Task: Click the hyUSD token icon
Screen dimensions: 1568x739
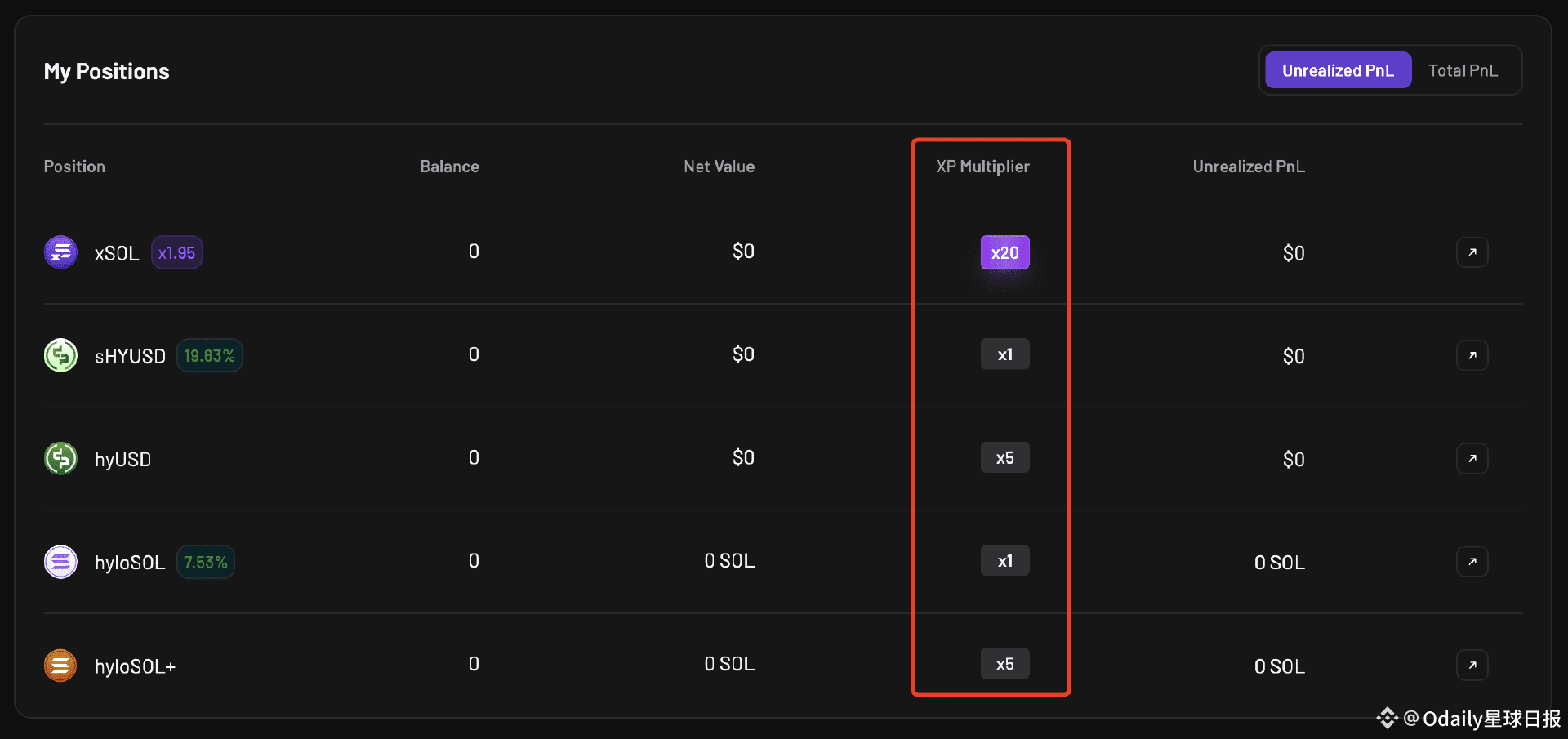Action: coord(60,458)
